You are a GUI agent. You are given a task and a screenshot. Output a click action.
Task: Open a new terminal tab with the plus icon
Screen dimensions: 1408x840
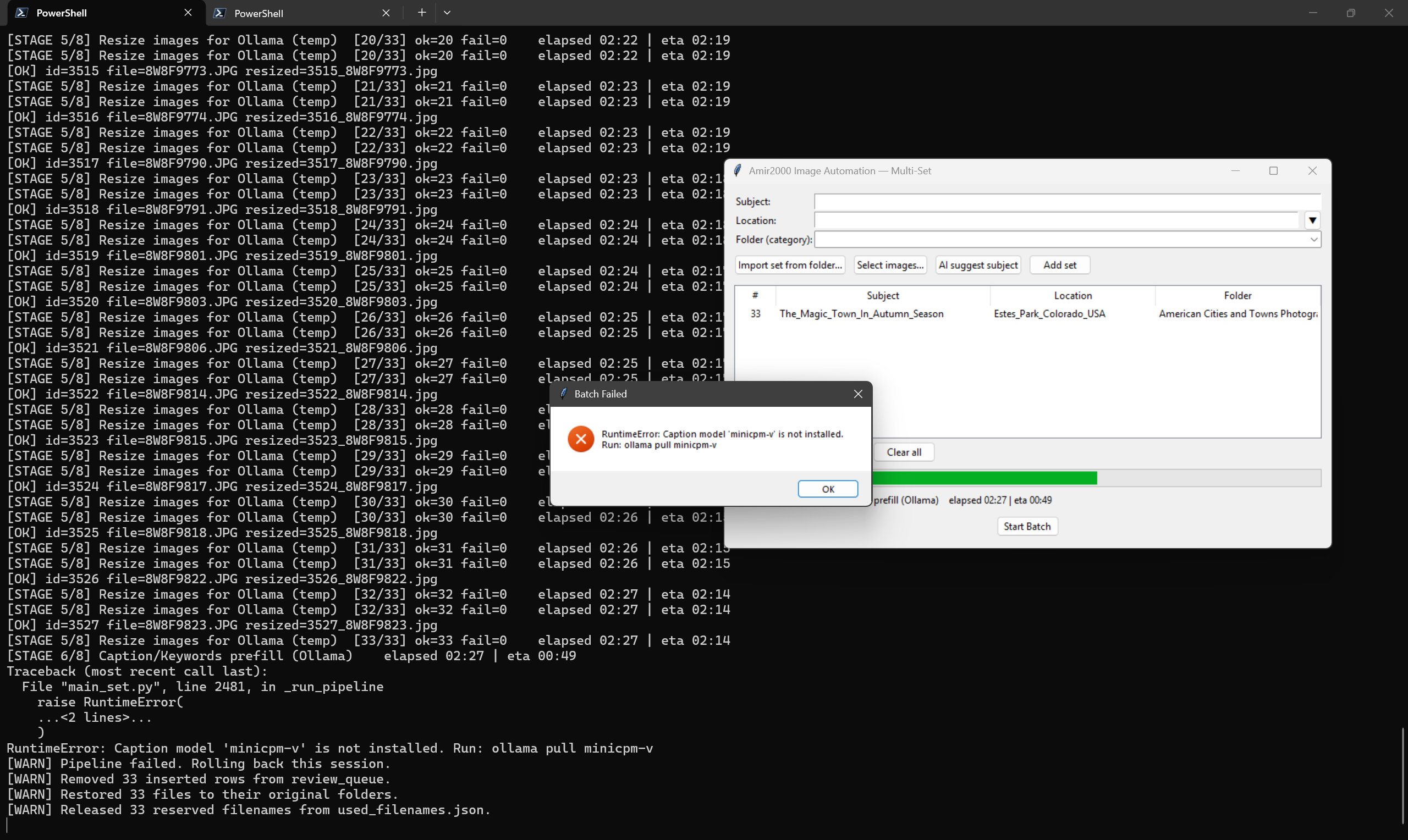click(x=421, y=12)
